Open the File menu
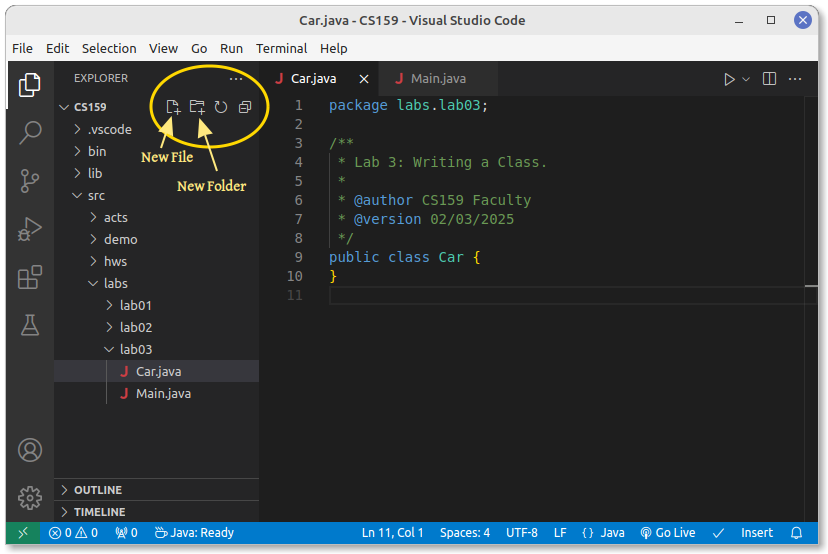Screen dimensions: 828x554 point(22,49)
